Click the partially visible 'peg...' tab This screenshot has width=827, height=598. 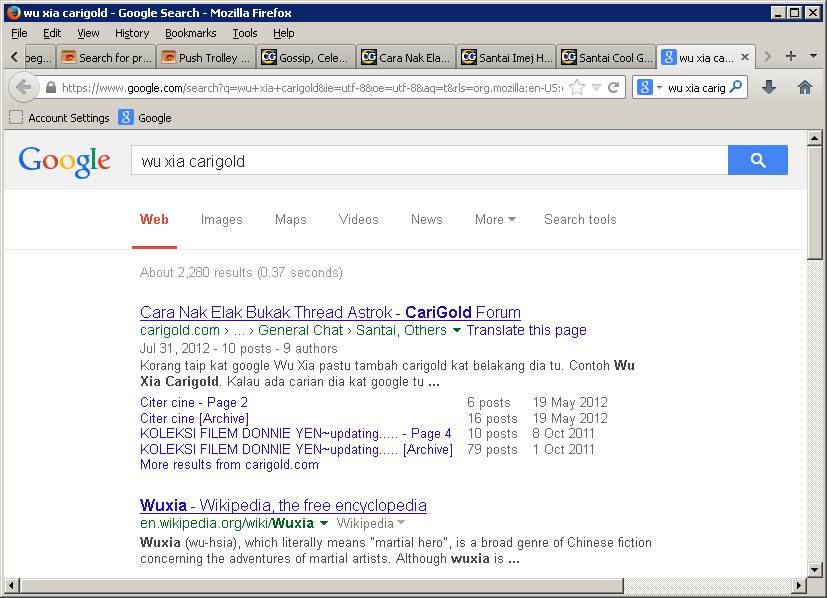[x=39, y=57]
